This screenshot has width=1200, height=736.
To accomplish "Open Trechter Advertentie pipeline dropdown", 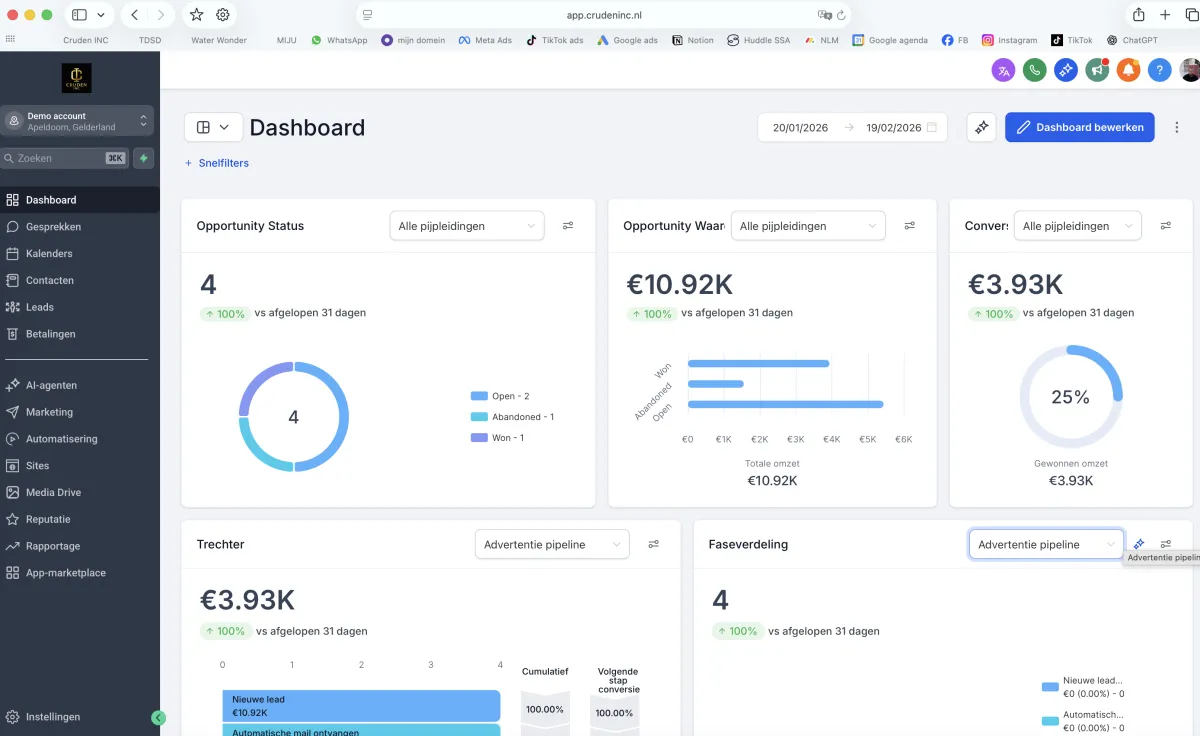I will [x=552, y=544].
